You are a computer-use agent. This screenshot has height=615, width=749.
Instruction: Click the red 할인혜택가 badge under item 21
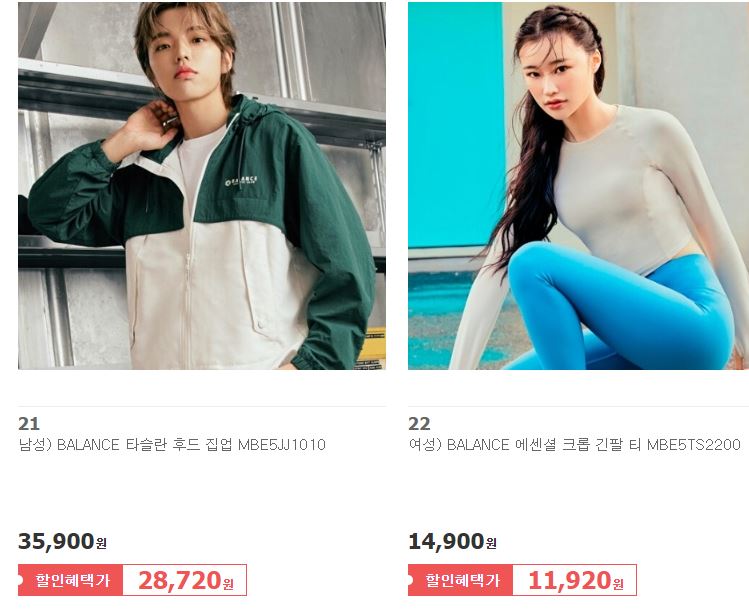tap(71, 580)
